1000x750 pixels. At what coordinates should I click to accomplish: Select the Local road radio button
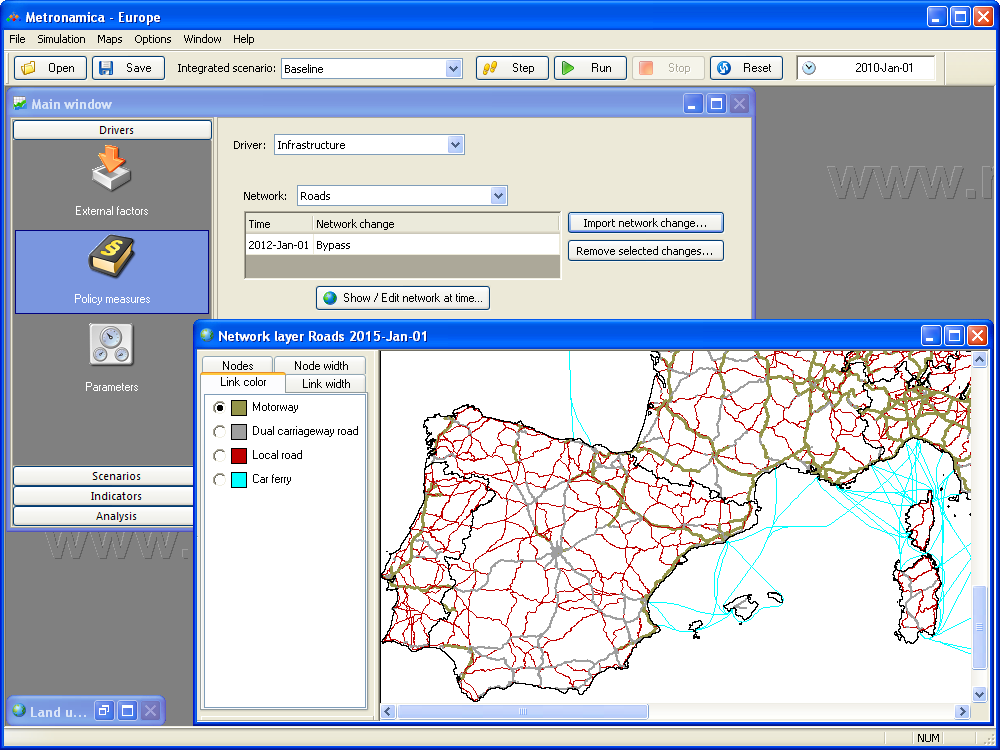point(219,455)
